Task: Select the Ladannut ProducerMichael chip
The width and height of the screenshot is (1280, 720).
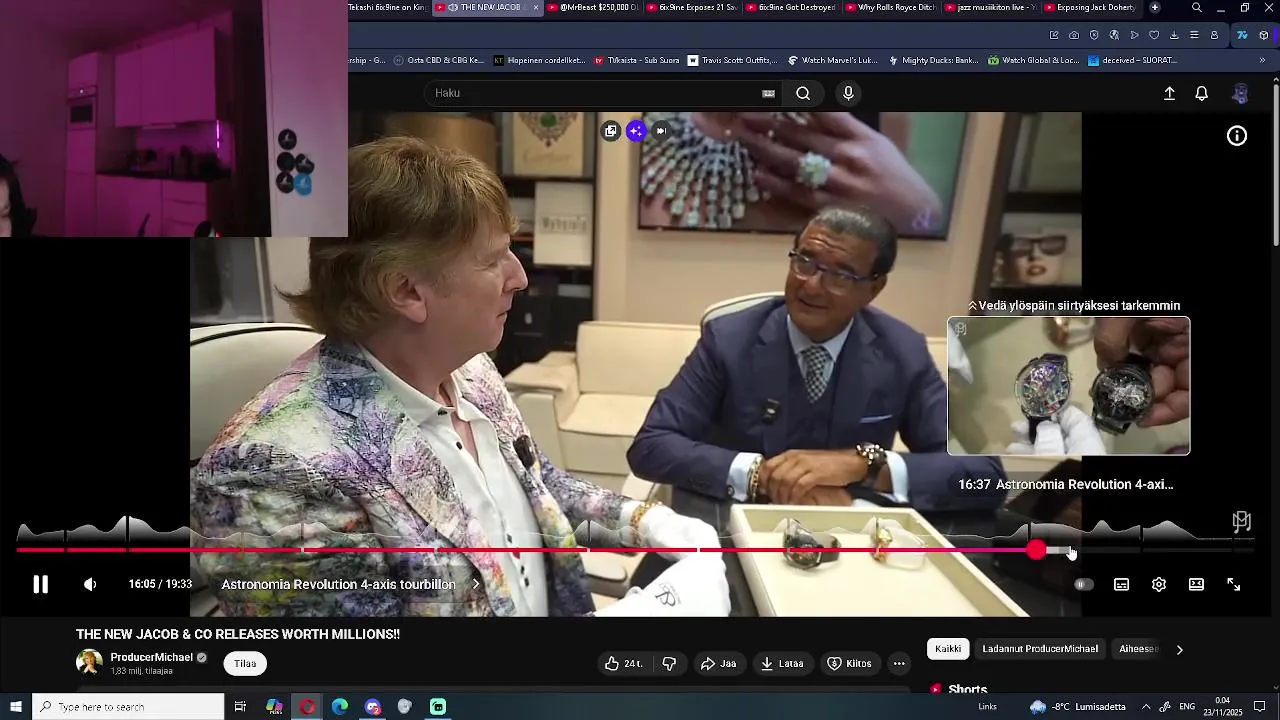Action: coord(1040,649)
